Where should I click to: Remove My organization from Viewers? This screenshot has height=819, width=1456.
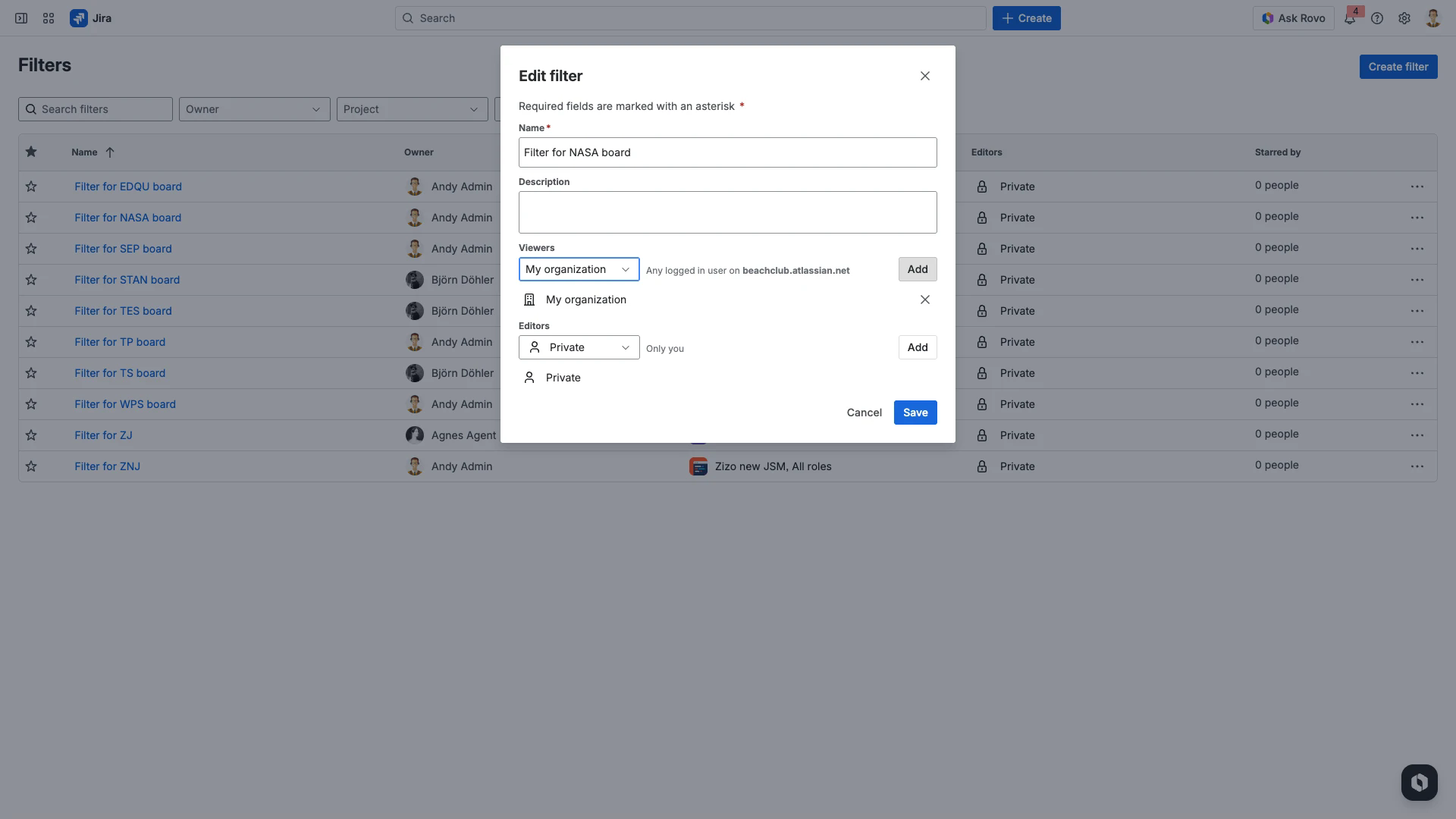[924, 300]
